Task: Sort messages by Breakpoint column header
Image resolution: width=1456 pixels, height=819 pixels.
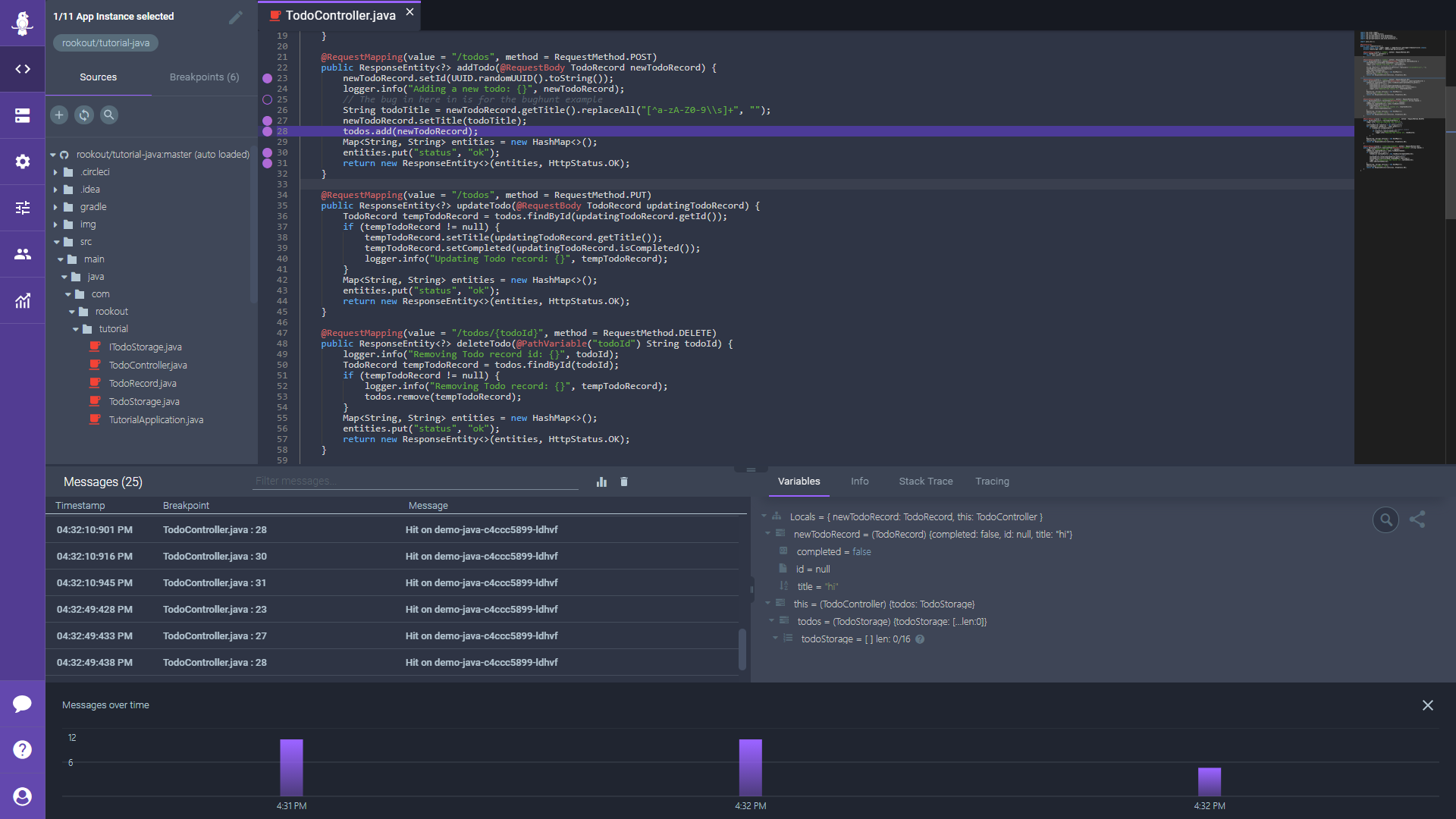Action: point(186,506)
